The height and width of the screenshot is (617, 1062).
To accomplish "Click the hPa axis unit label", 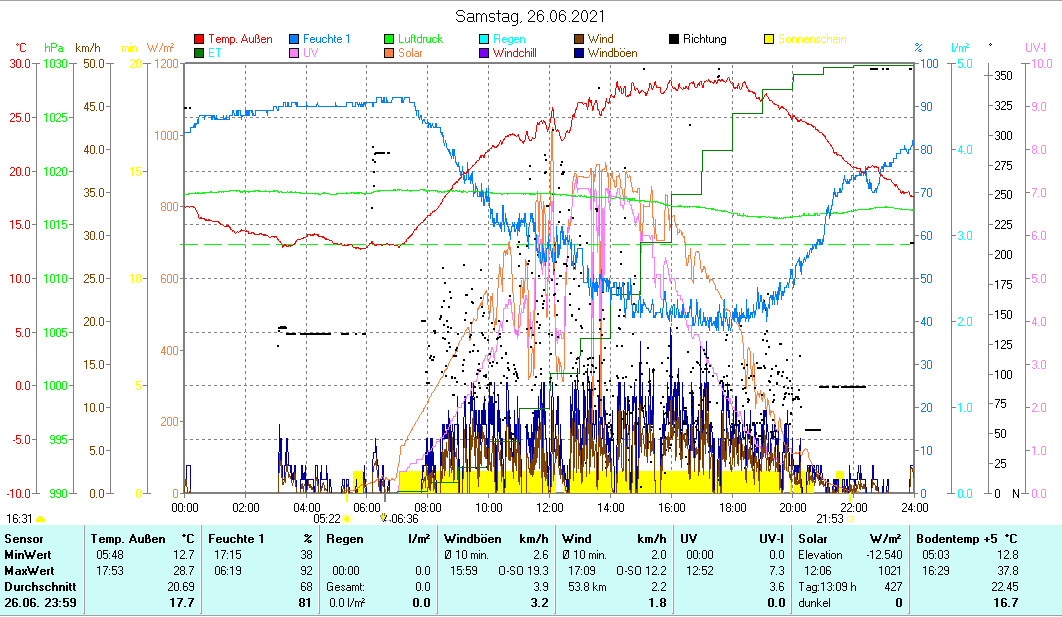I will (53, 47).
